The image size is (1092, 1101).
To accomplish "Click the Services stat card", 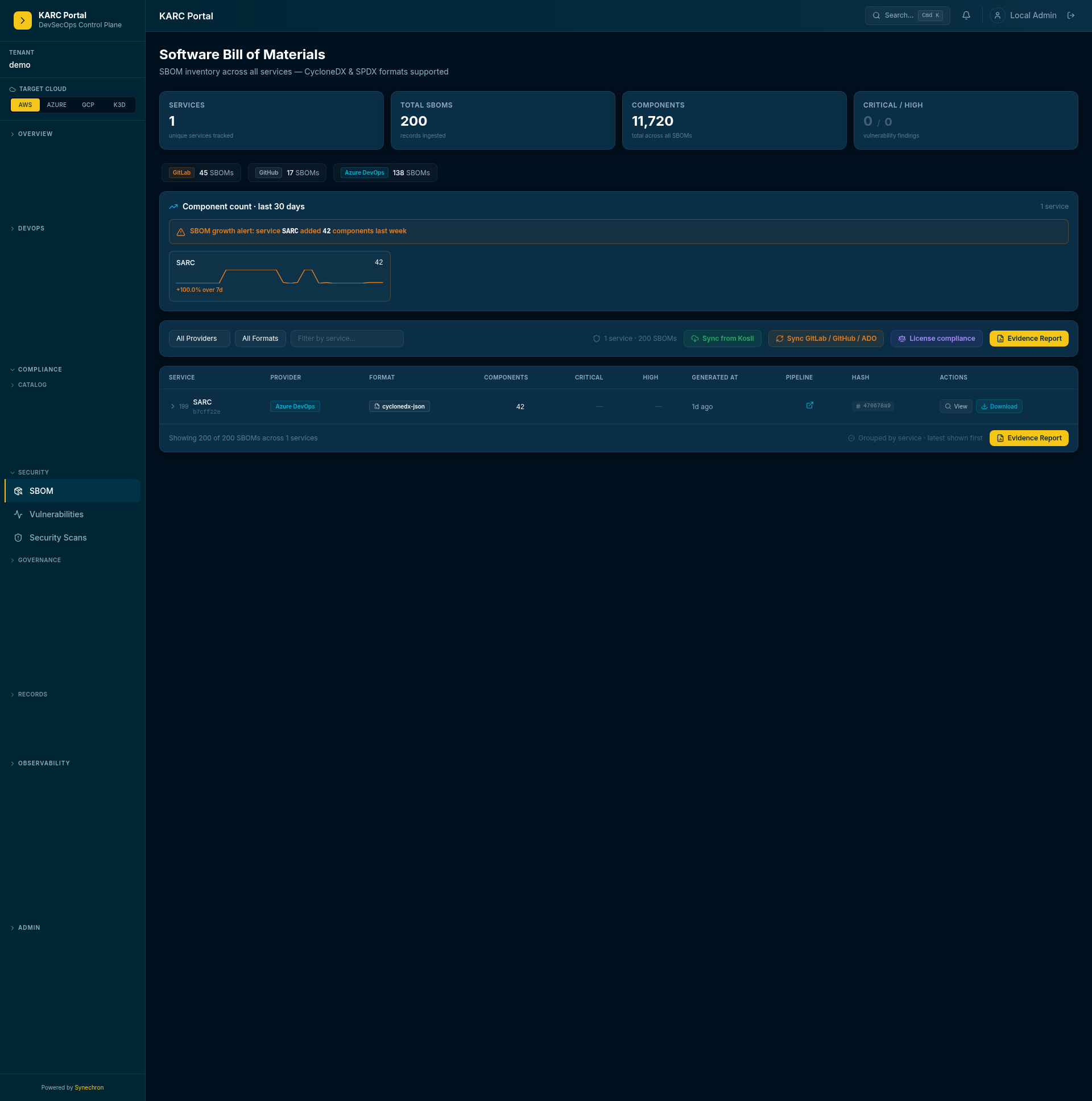I will 271,121.
